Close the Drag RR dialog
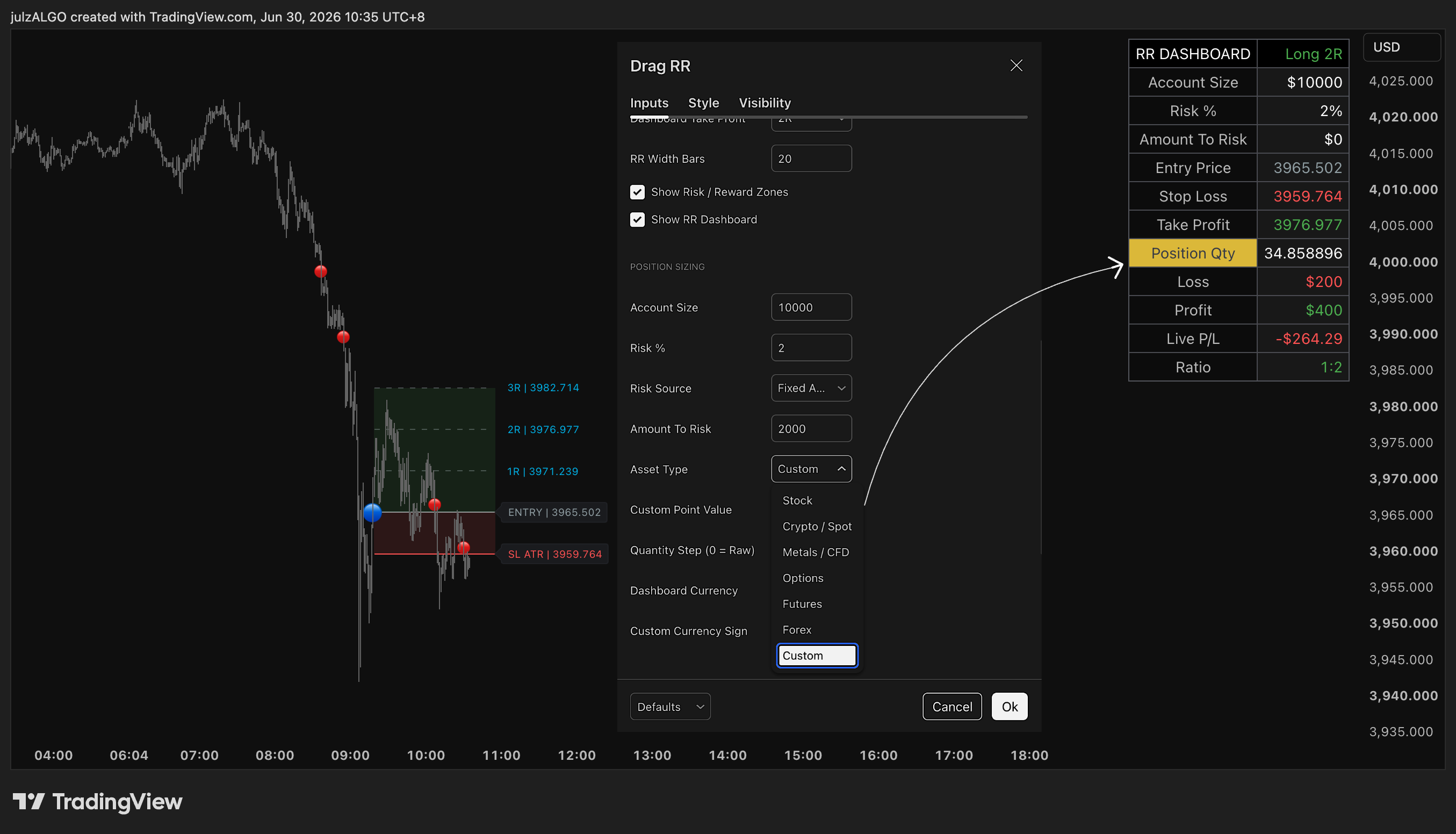 [x=1017, y=66]
